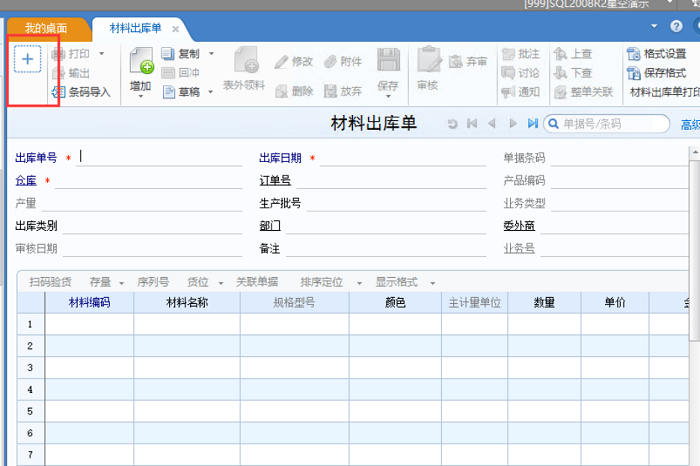Click the 材料编码 column header
Image resolution: width=700 pixels, height=466 pixels.
pyautogui.click(x=89, y=303)
